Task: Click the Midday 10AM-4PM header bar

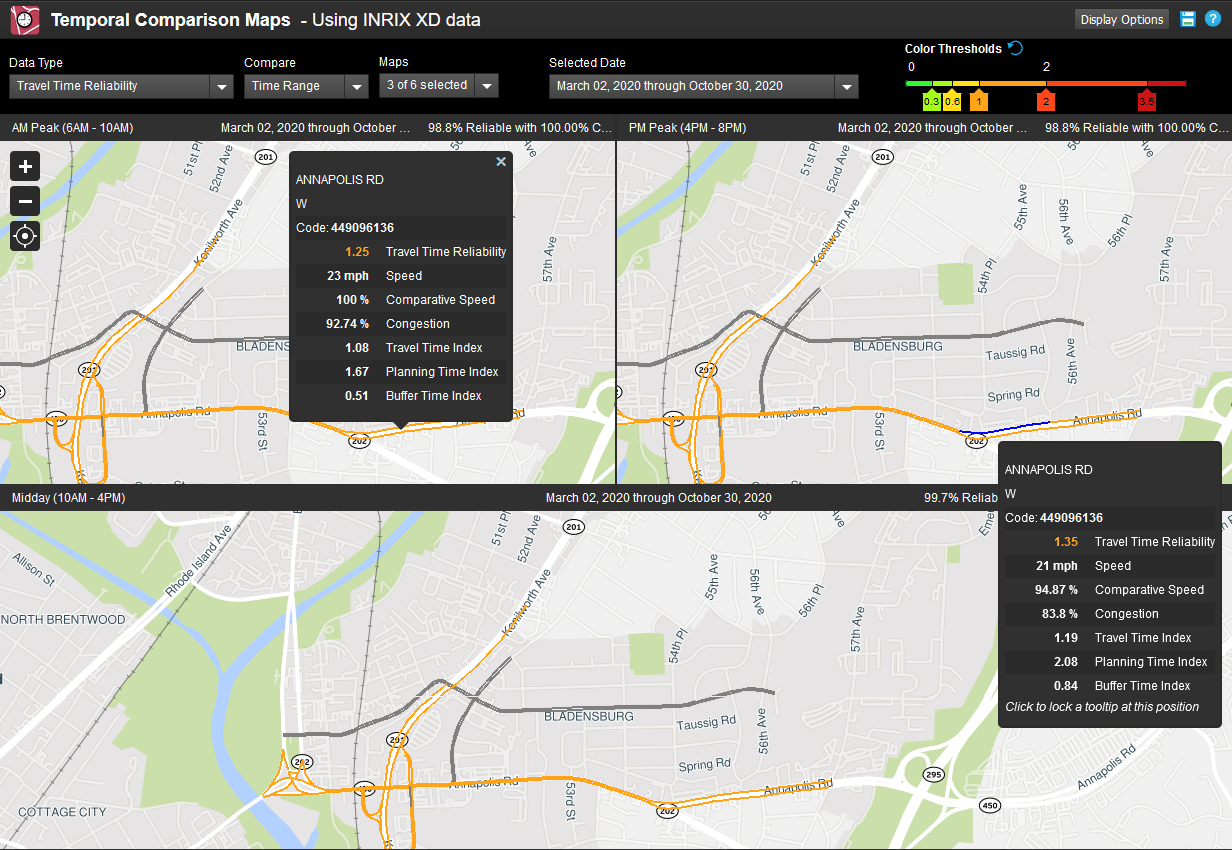Action: 65,497
